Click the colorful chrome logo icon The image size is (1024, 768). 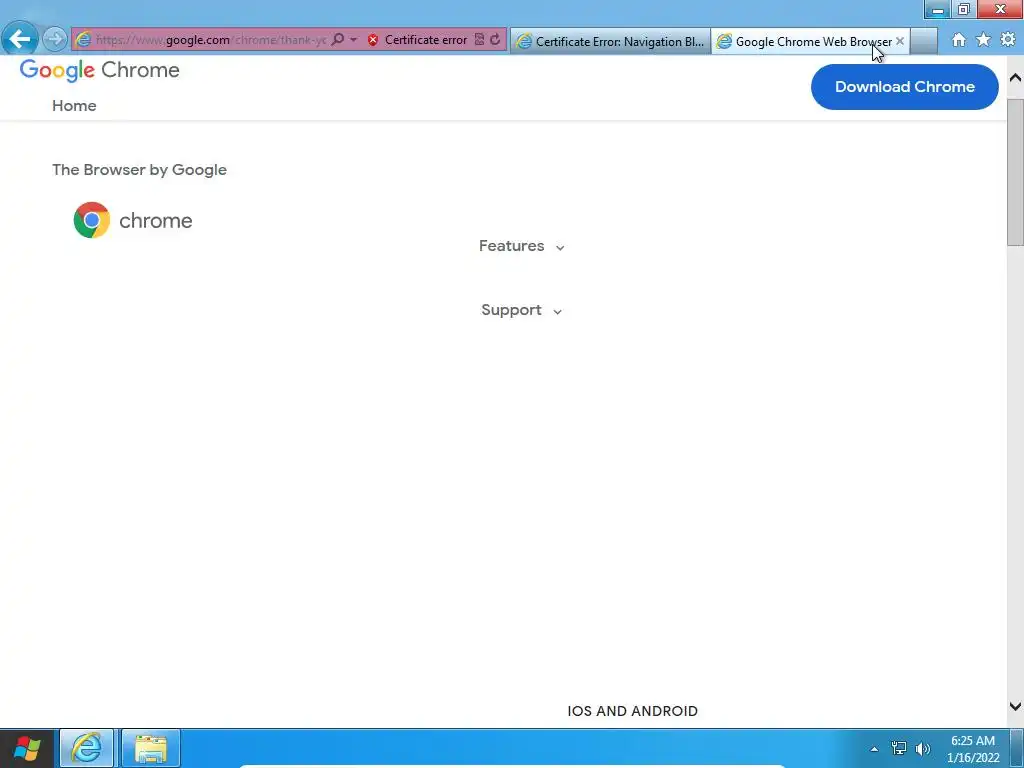pyautogui.click(x=91, y=220)
